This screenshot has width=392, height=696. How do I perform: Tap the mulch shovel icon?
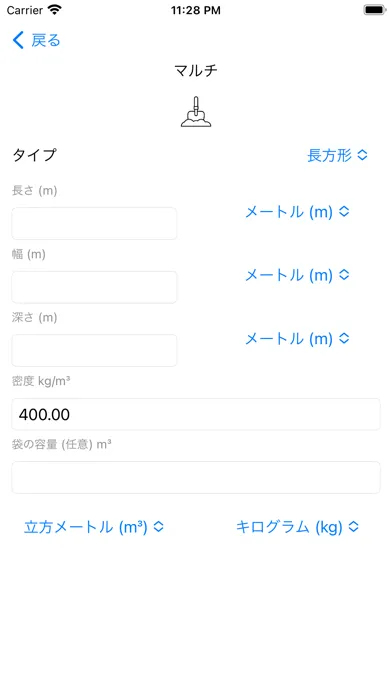196,112
